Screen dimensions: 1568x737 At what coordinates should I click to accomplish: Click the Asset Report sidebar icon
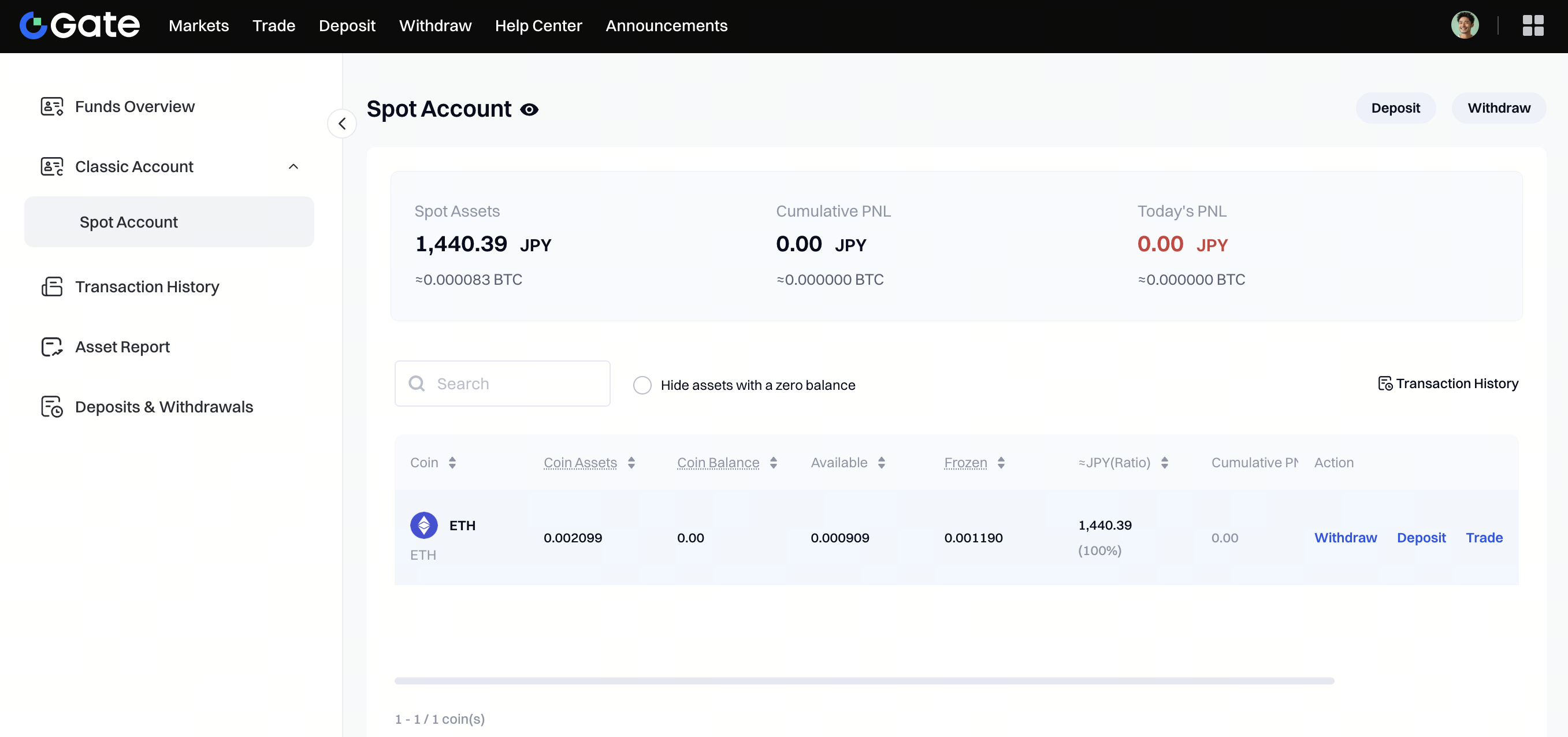coord(52,347)
